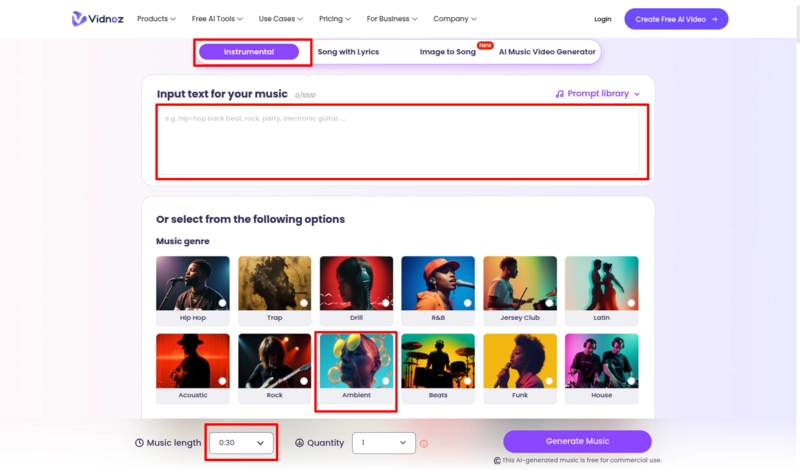Viewport: 800px width, 470px height.
Task: Switch to the Song with Lyrics tab
Action: pyautogui.click(x=348, y=52)
